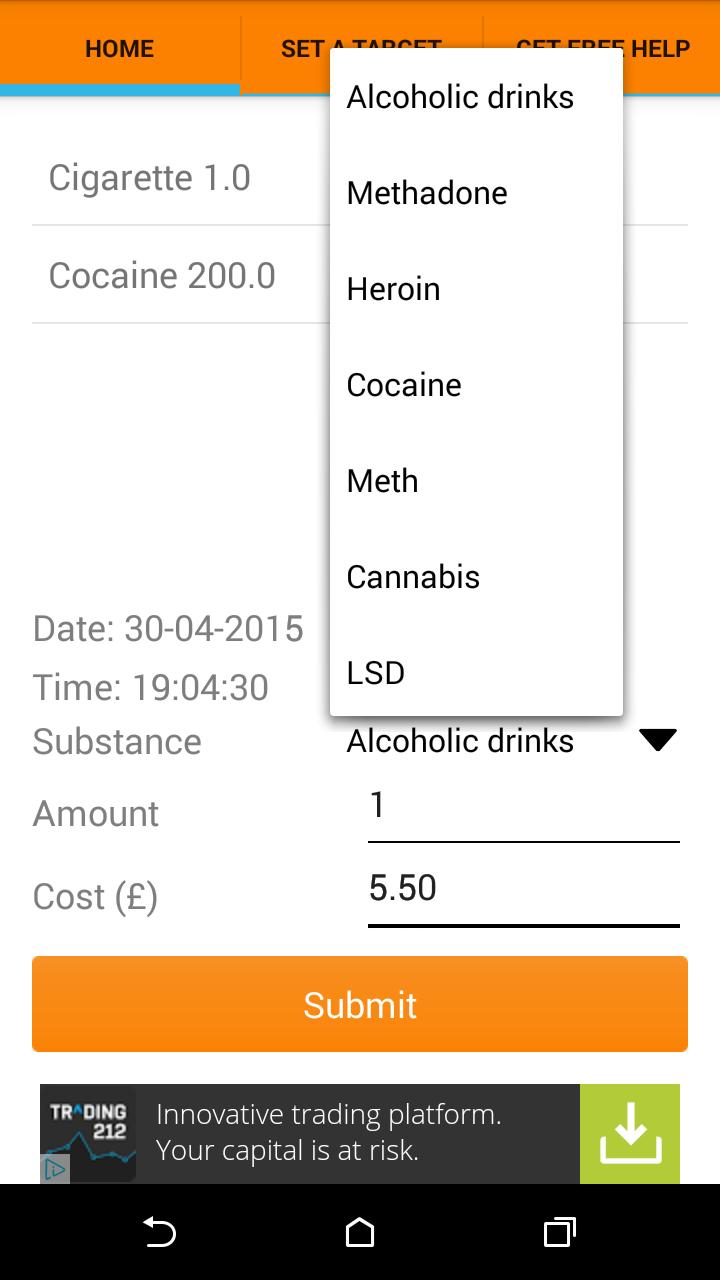The width and height of the screenshot is (720, 1280).
Task: Expand the Substance dropdown arrow
Action: click(657, 740)
